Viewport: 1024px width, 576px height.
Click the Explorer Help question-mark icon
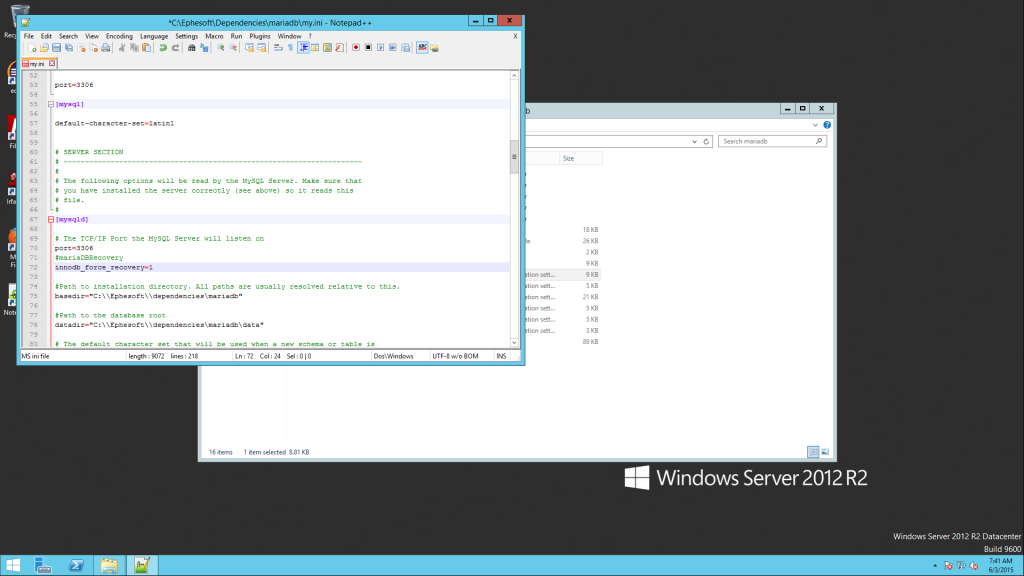[827, 125]
